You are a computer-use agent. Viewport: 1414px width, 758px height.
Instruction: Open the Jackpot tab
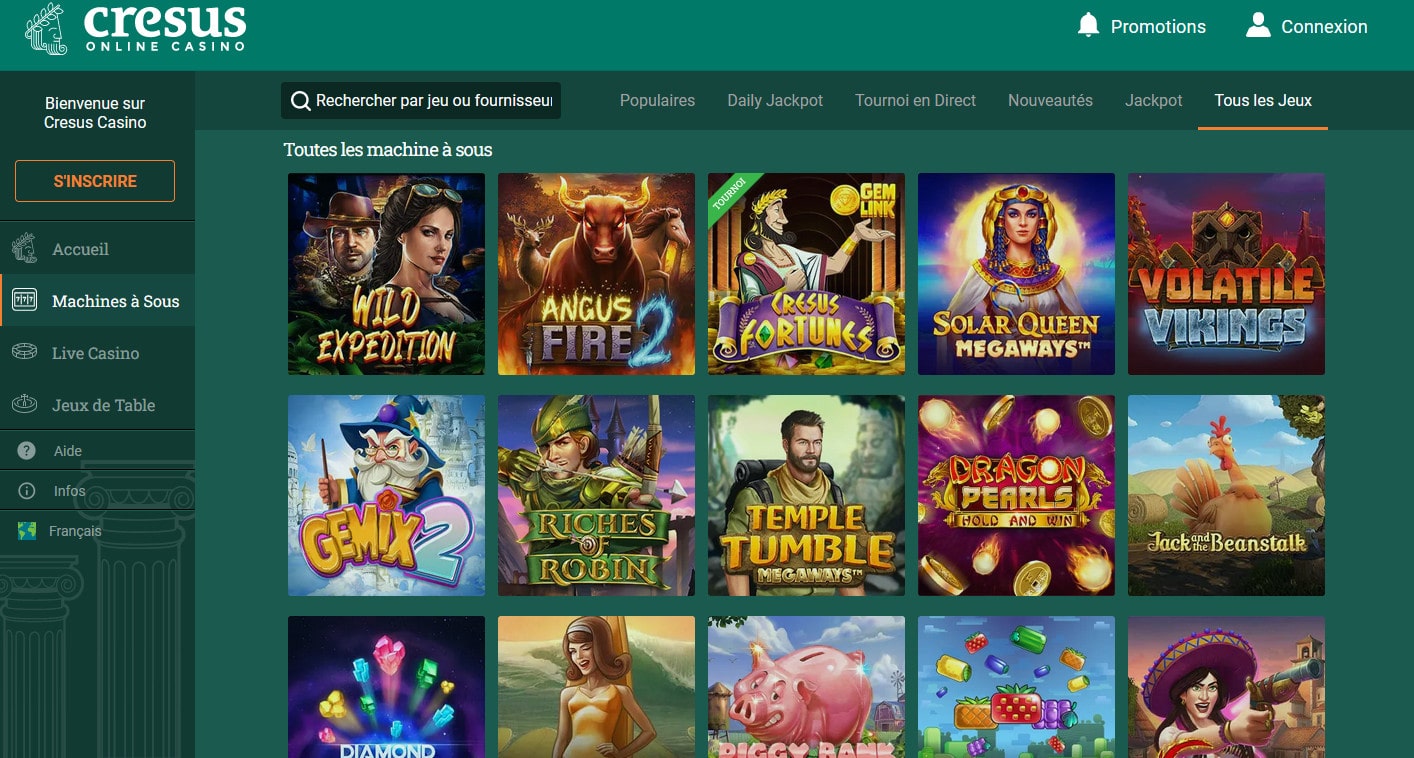point(1153,100)
